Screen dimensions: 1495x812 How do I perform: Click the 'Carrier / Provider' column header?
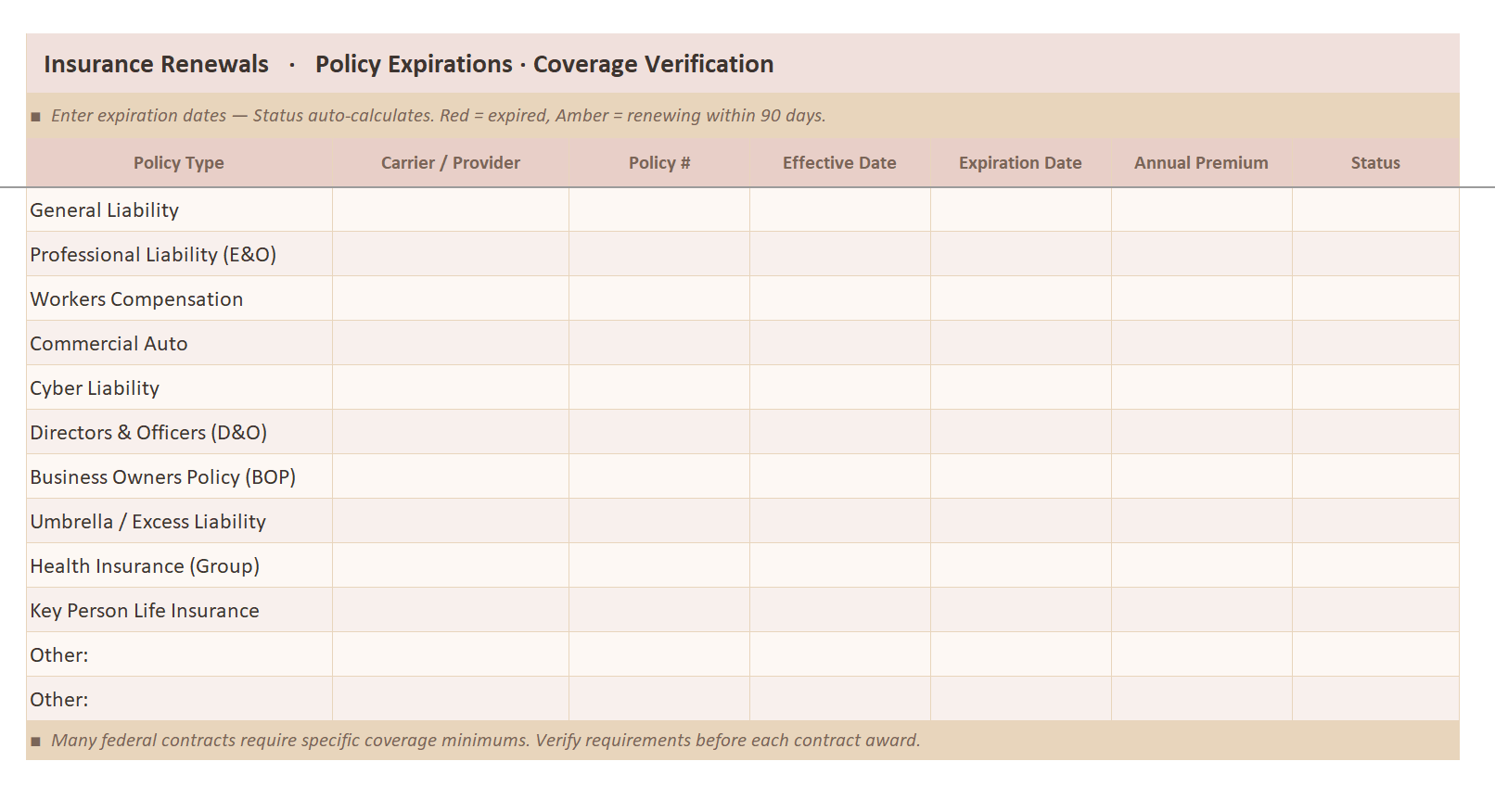tap(451, 163)
